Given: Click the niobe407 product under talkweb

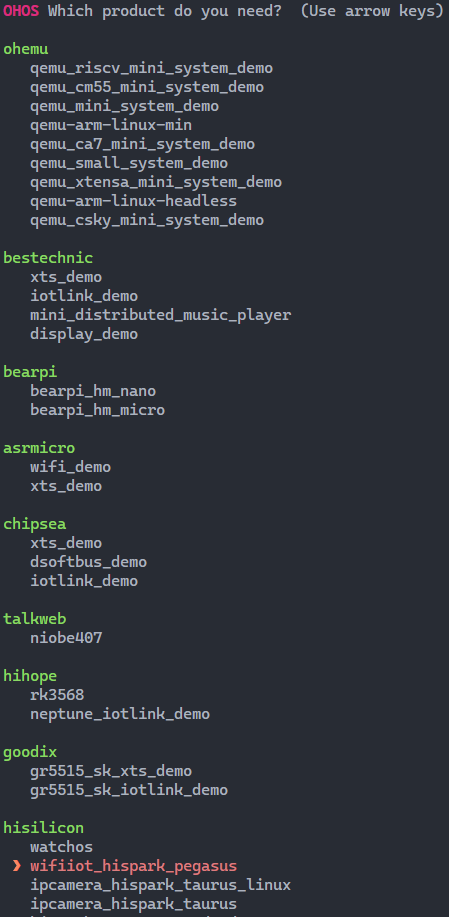Looking at the screenshot, I should 66,638.
